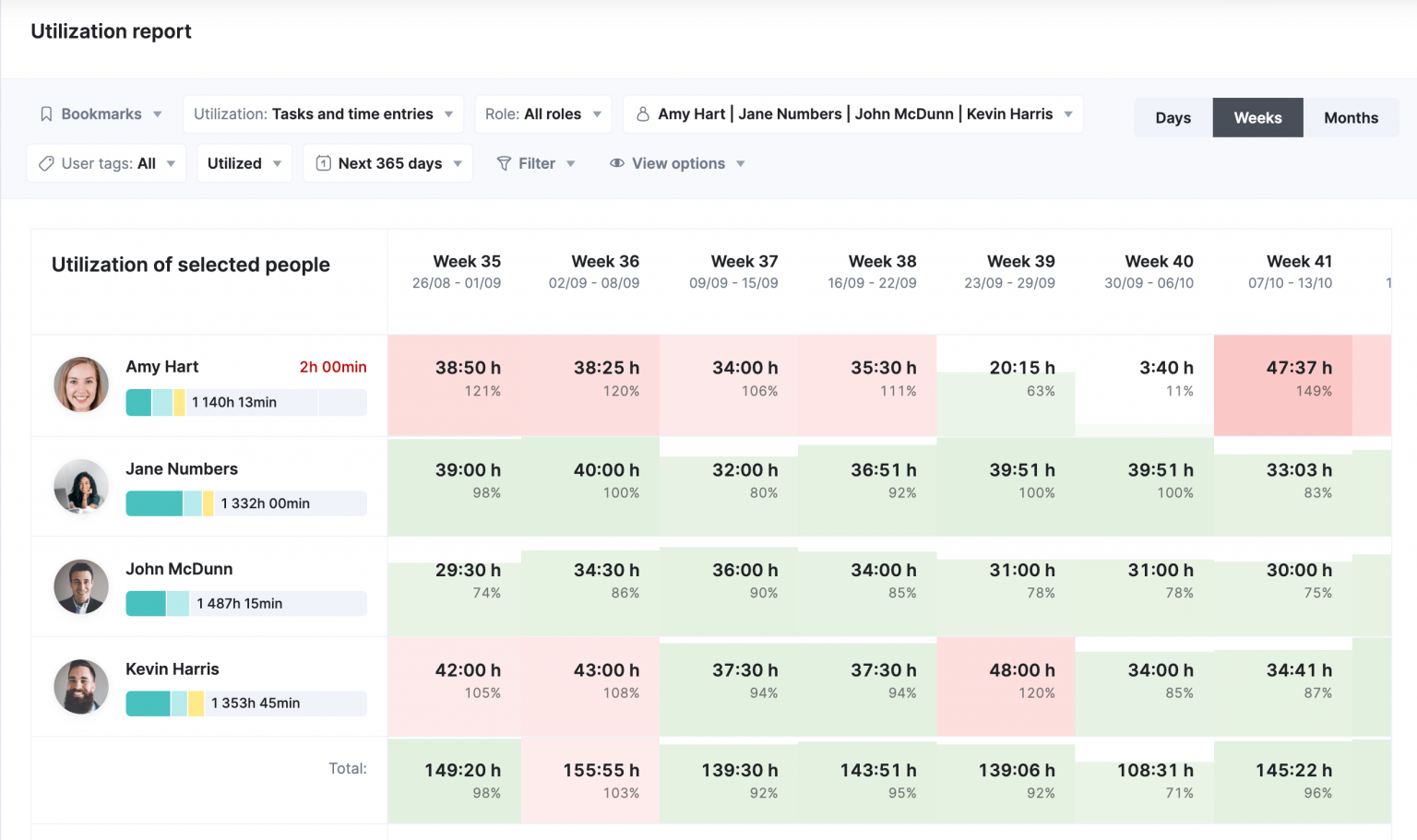
Task: Click Amy Hart's 2h 00min red link
Action: click(333, 366)
